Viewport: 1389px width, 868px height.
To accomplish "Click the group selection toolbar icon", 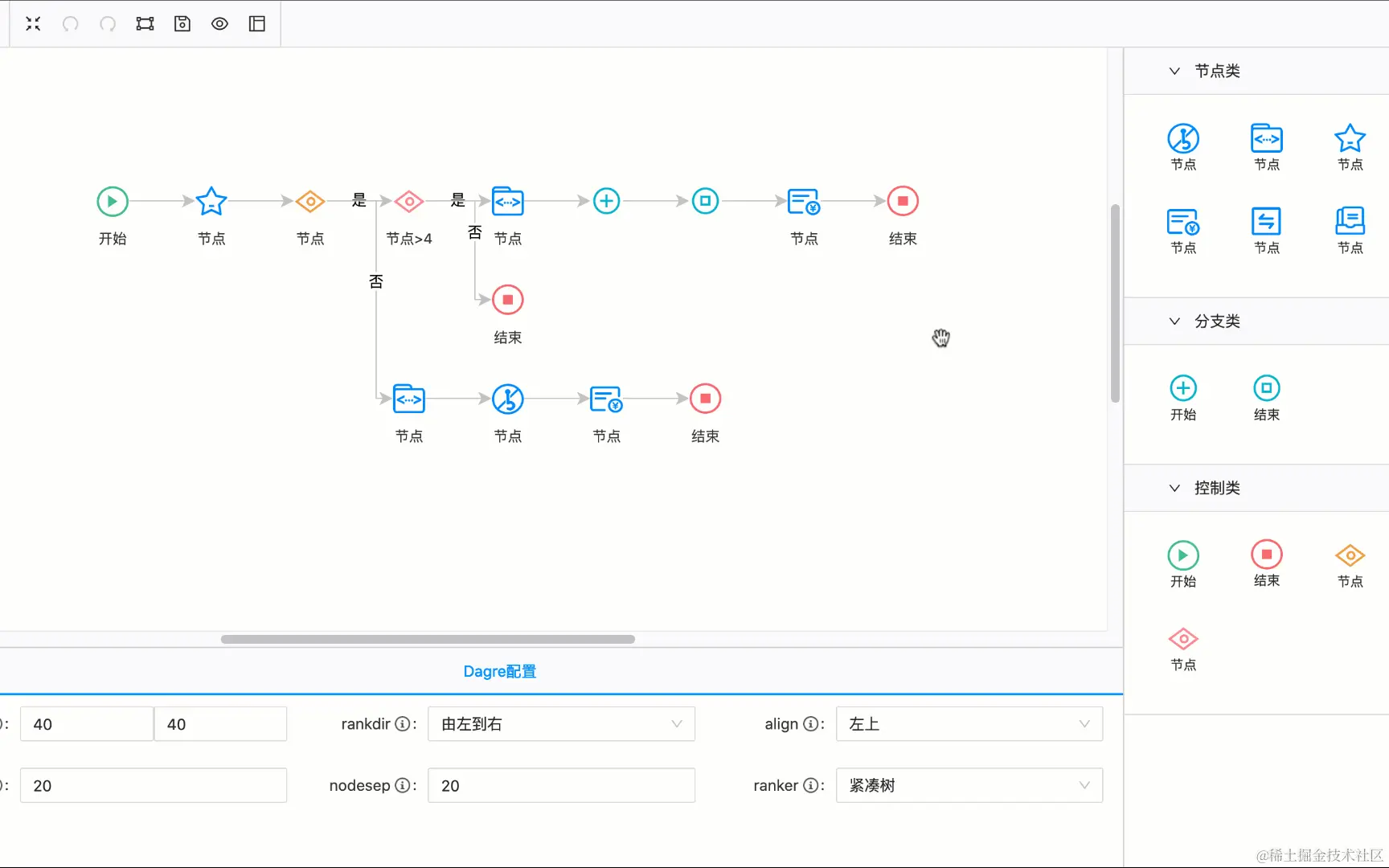I will click(145, 24).
